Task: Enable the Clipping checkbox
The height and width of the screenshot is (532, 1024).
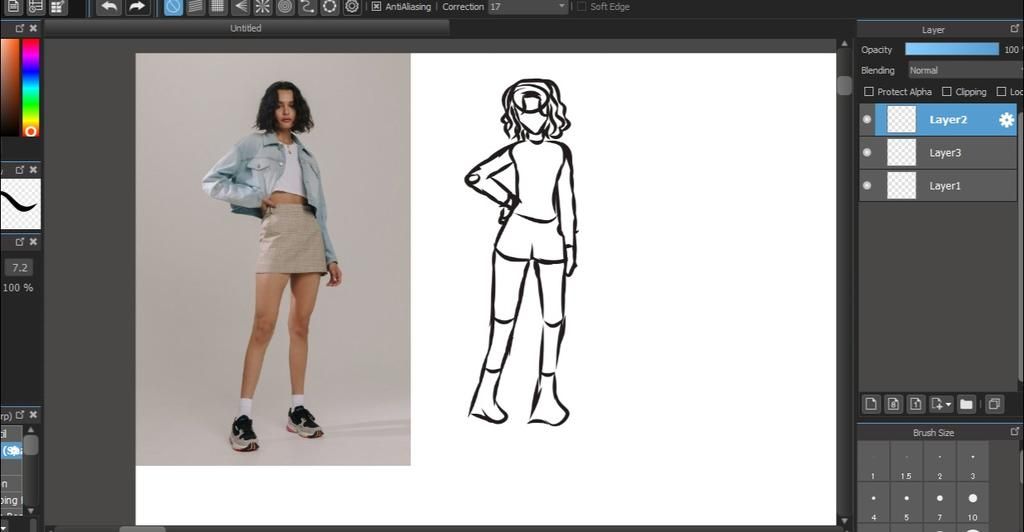Action: point(946,91)
